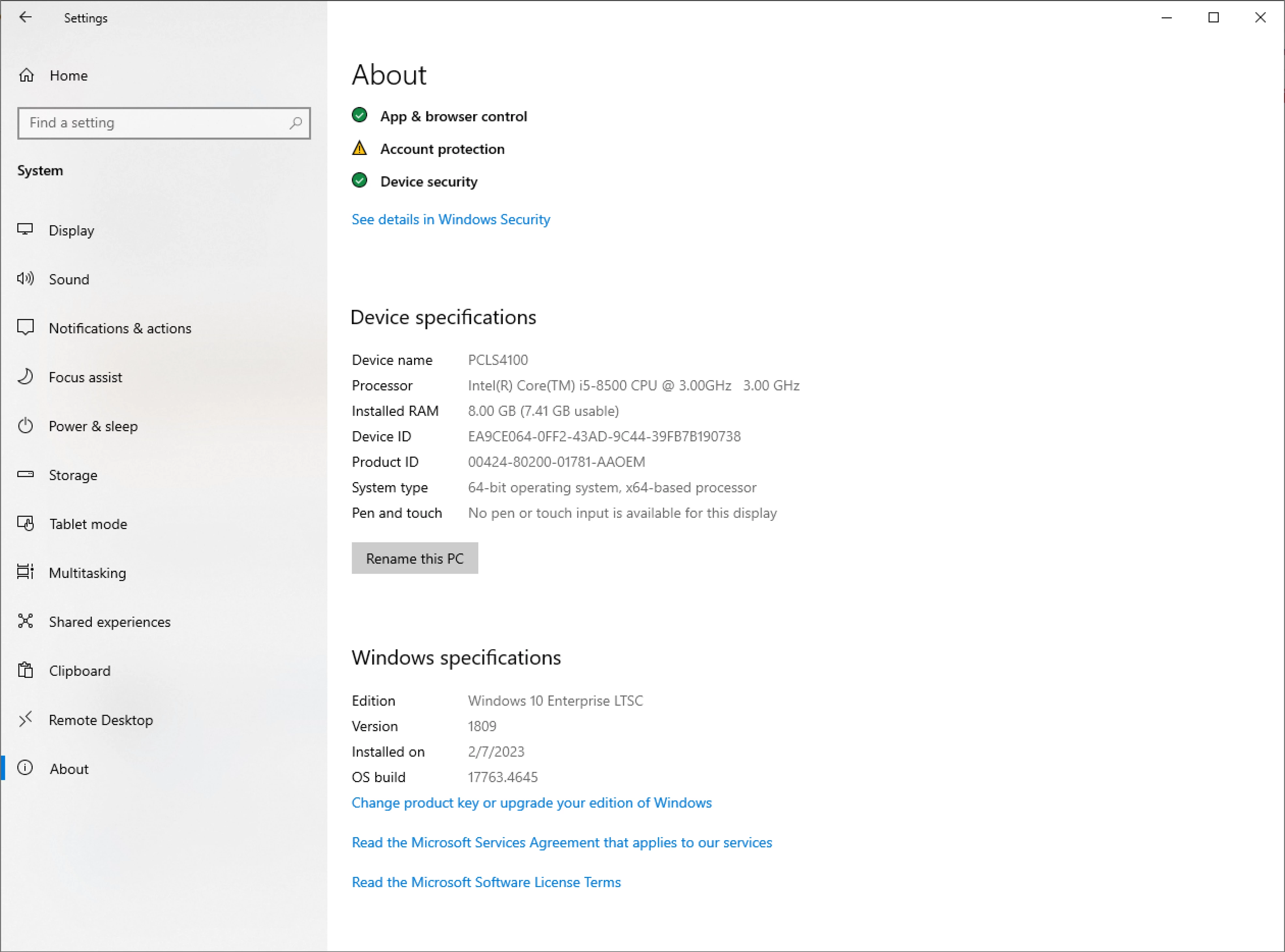Open See details in Windows Security
This screenshot has width=1285, height=952.
tap(451, 219)
